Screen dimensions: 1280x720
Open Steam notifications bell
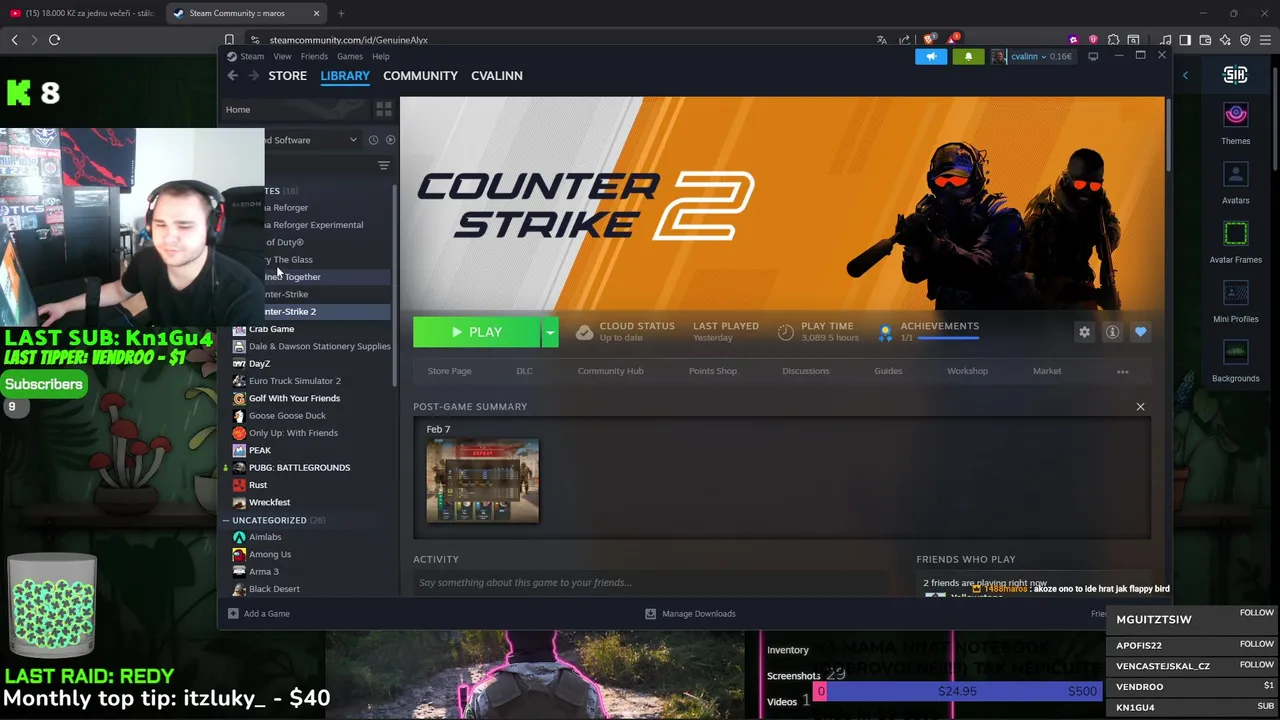(968, 57)
